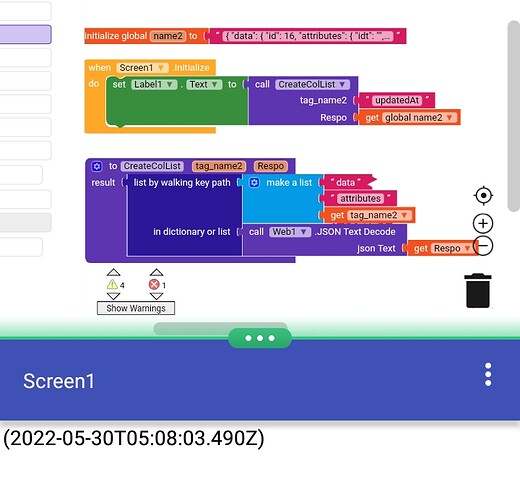Image resolution: width=520 pixels, height=500 pixels.
Task: Go to next error with down arrow
Action: pos(156,296)
